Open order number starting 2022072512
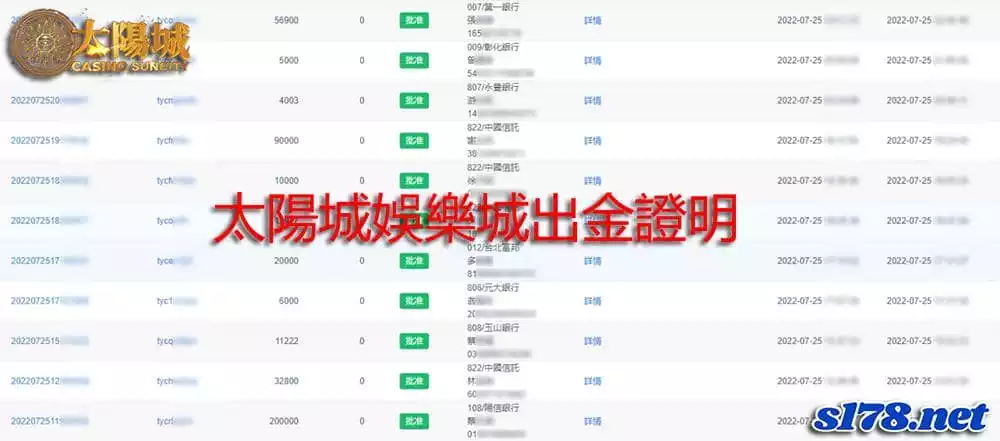This screenshot has height=441, width=1000. click(49, 382)
